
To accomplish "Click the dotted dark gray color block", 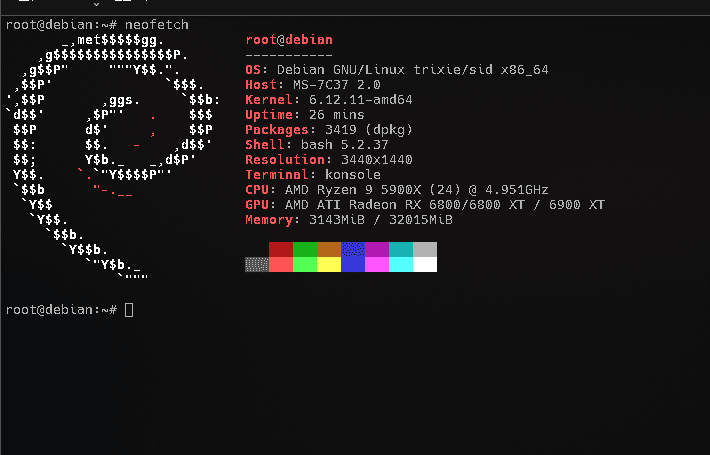I will pos(257,264).
